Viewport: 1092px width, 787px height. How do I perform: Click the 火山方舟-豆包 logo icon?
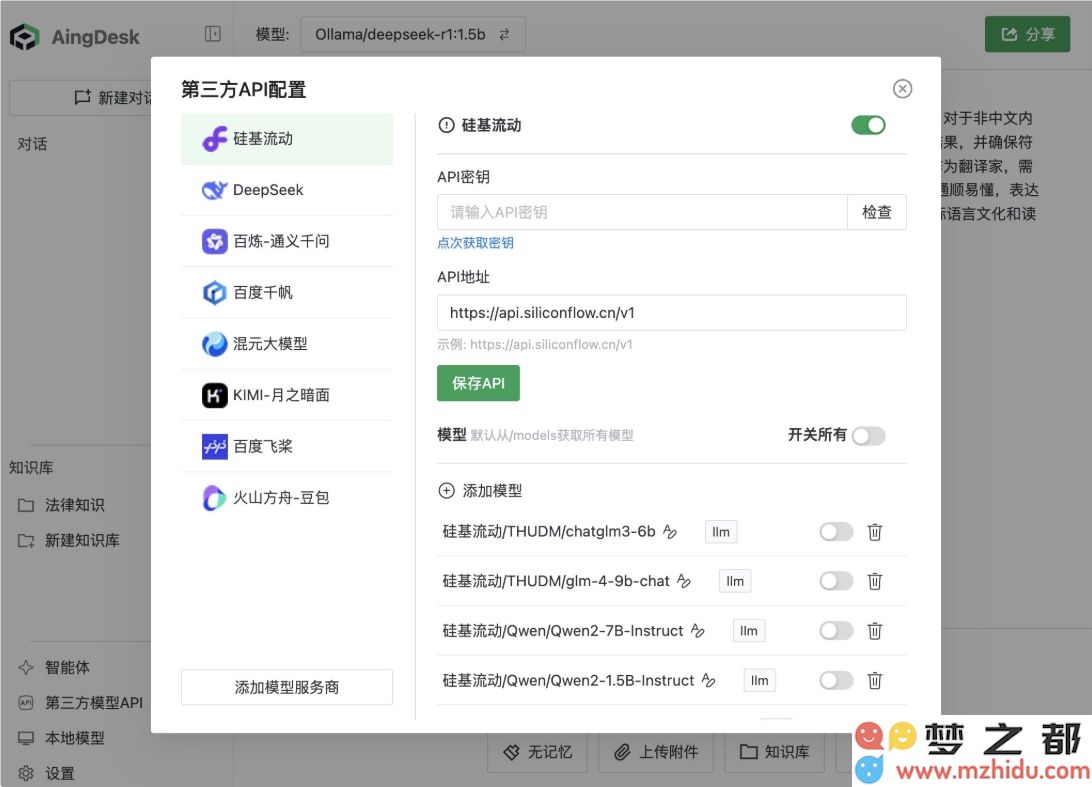[214, 497]
